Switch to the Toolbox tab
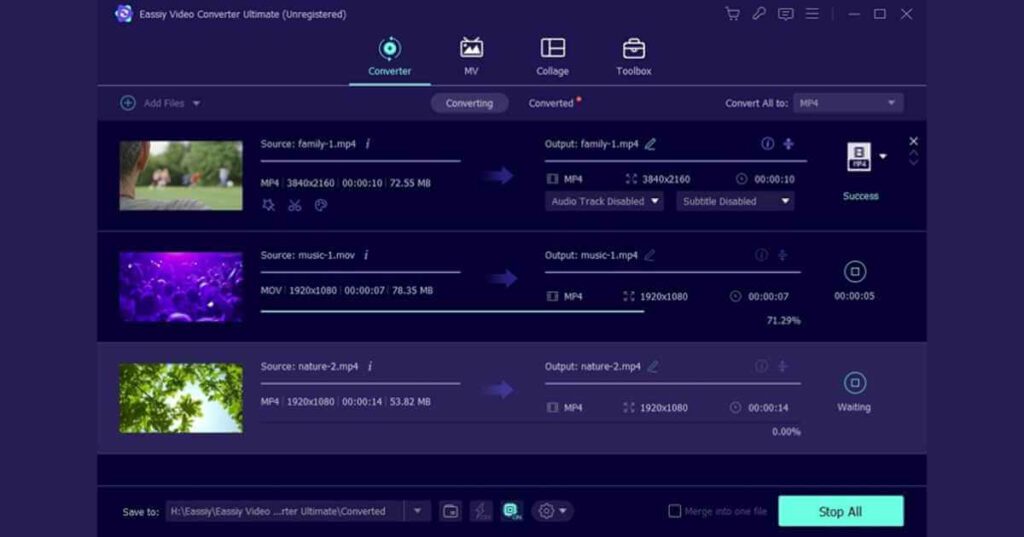This screenshot has width=1024, height=537. pos(633,57)
